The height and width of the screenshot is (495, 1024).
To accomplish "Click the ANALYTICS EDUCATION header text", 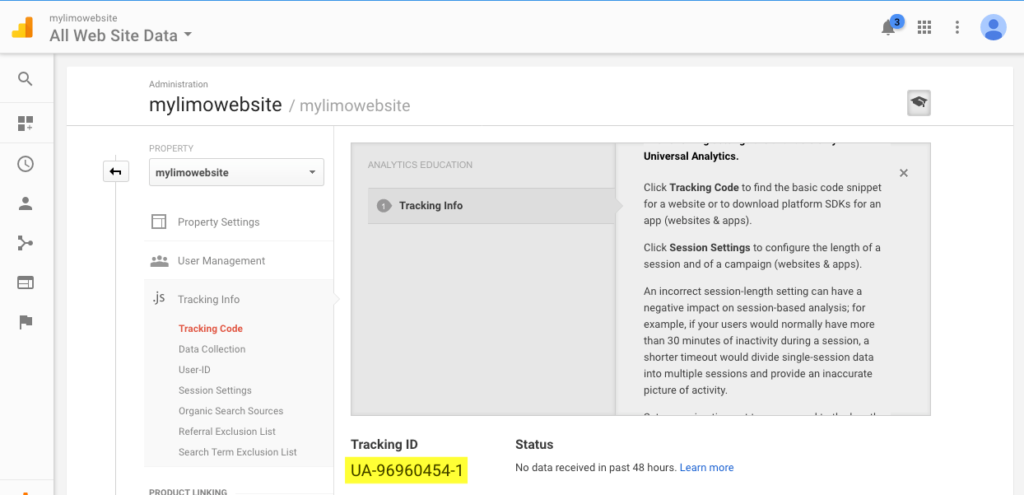I will (420, 165).
